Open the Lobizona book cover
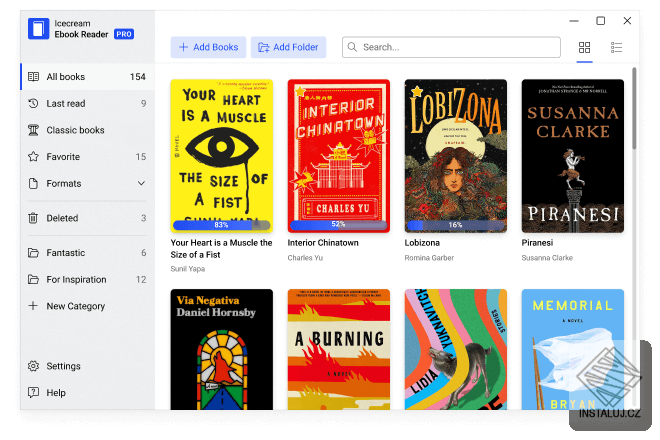Image resolution: width=660 pixels, height=440 pixels. (456, 155)
